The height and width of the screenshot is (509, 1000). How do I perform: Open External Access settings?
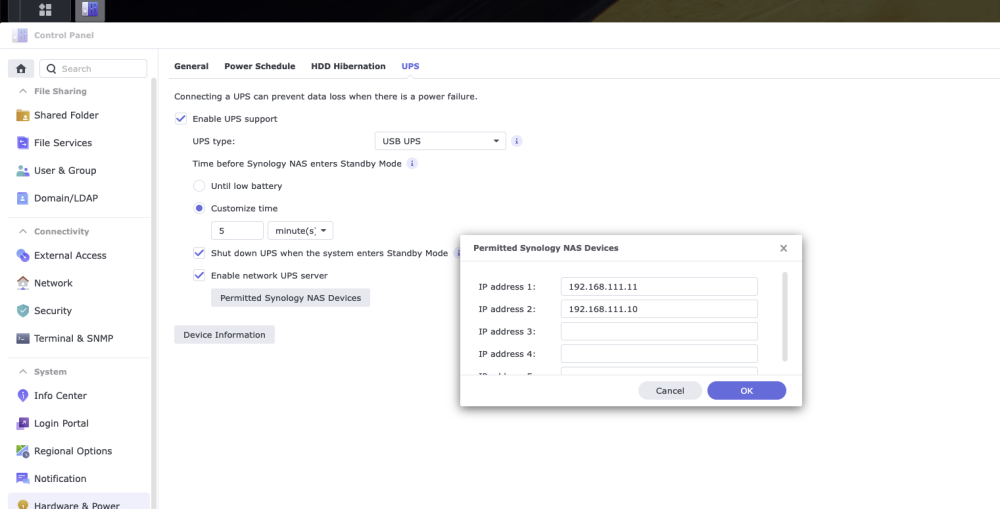(x=70, y=255)
